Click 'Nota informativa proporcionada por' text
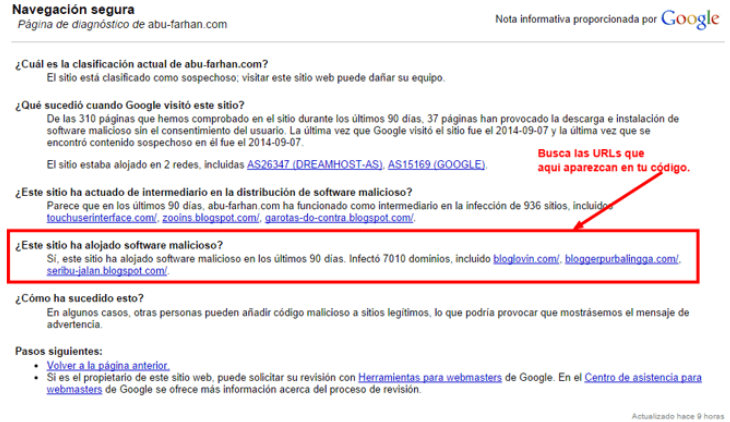The image size is (730, 422). coord(576,20)
